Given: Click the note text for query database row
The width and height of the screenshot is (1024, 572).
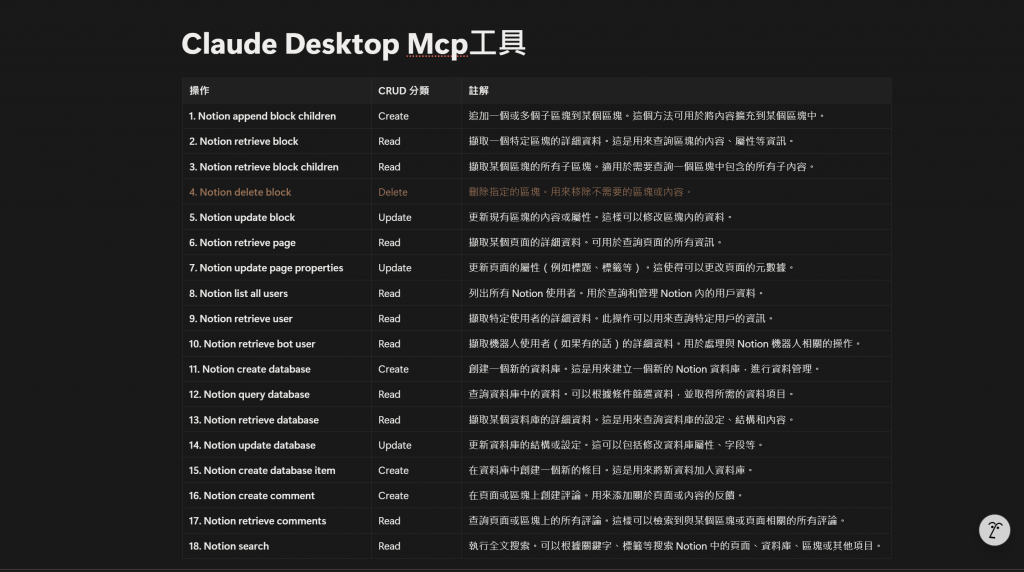Looking at the screenshot, I should [631, 394].
